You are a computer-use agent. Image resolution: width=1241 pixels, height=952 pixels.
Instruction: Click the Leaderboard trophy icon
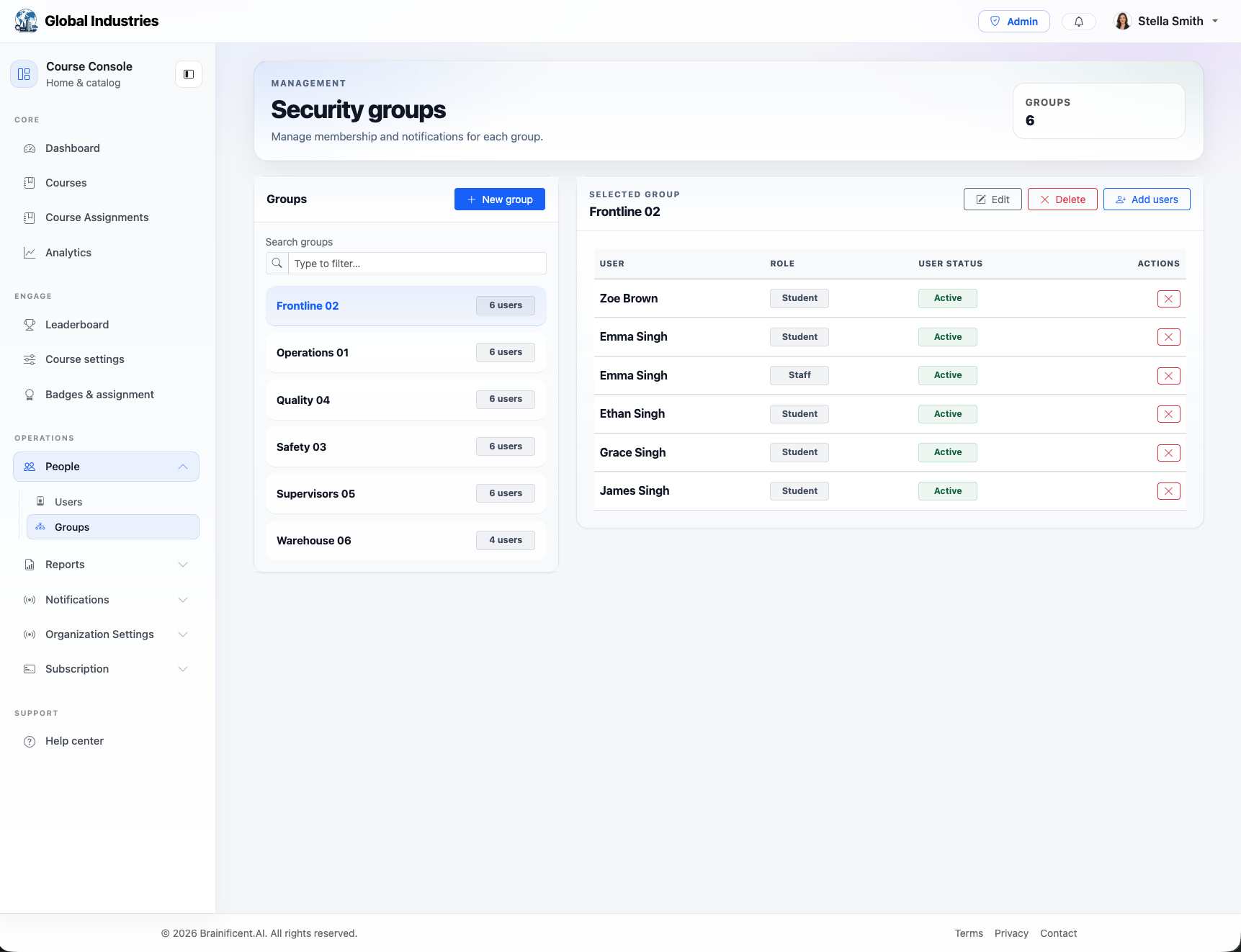pyautogui.click(x=30, y=325)
